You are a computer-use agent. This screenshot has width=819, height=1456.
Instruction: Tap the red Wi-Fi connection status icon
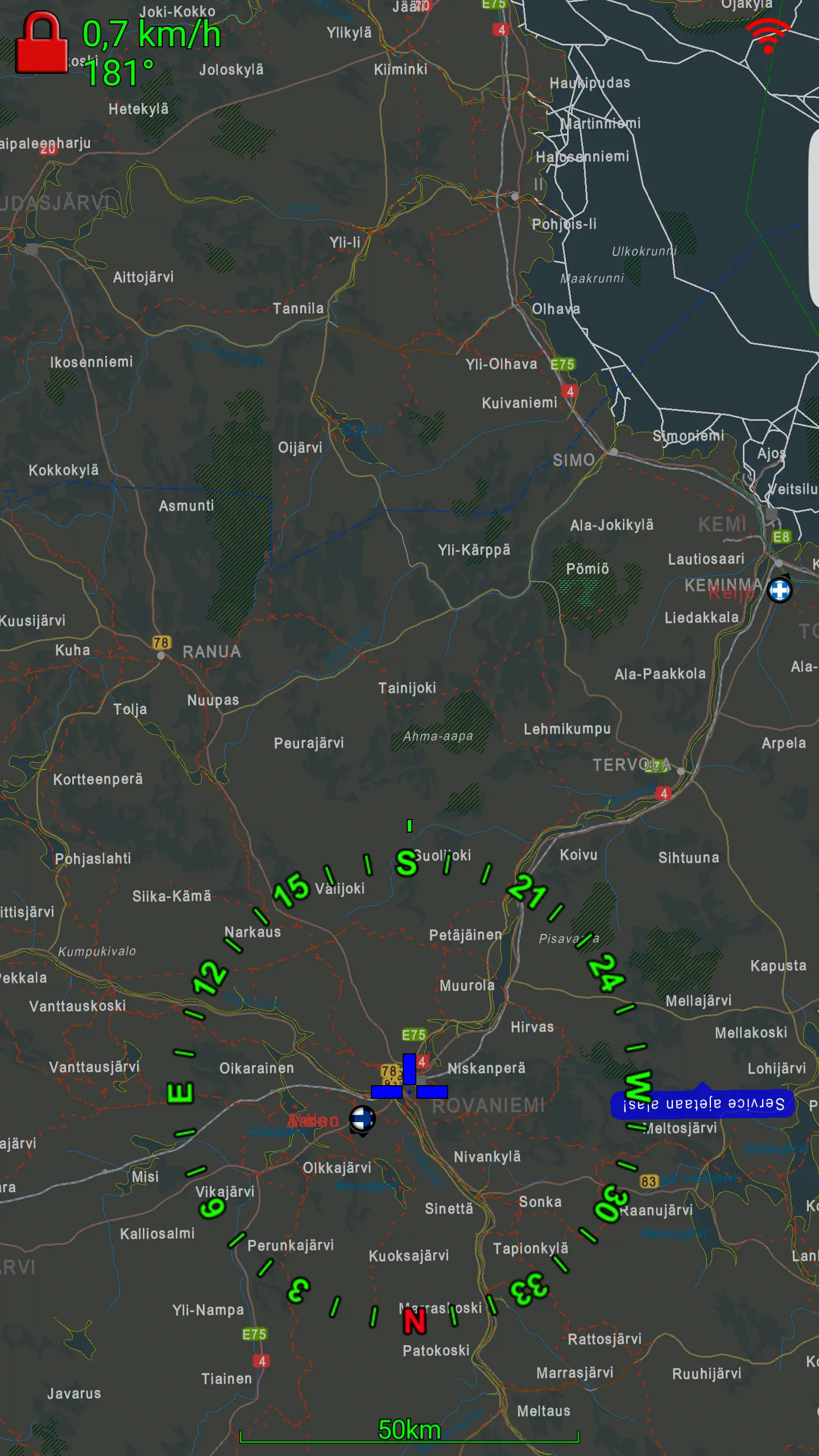click(x=767, y=36)
